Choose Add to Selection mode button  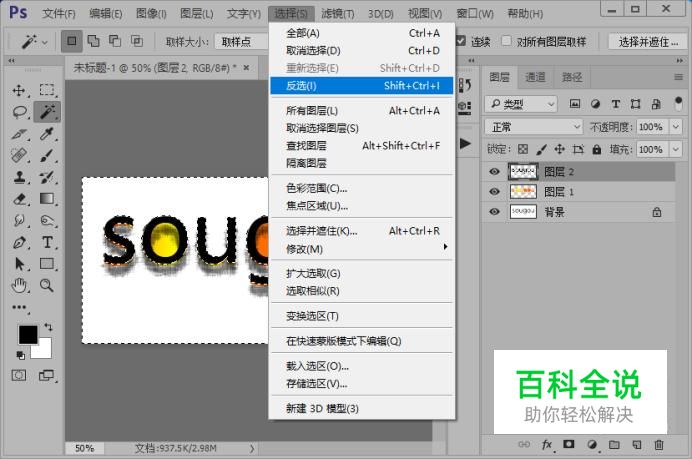coord(93,41)
